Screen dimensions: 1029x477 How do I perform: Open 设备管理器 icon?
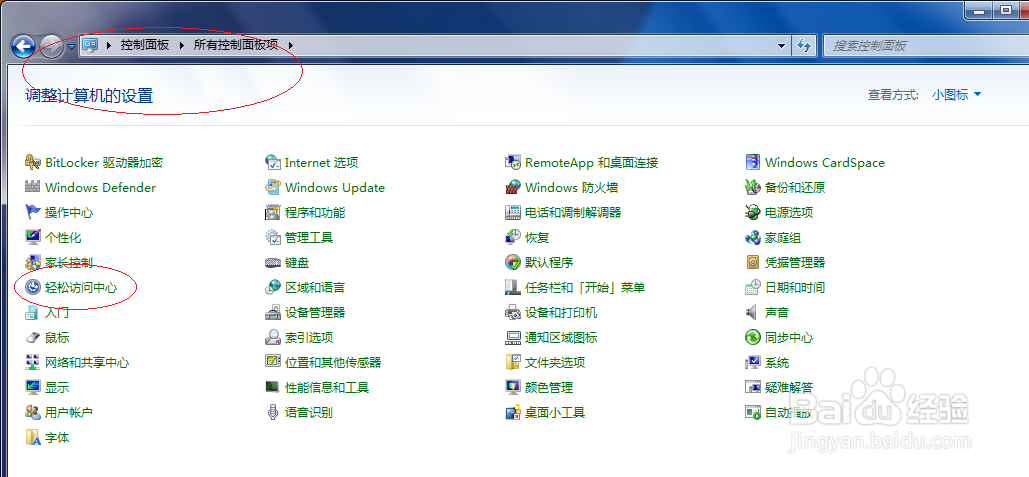coord(273,312)
